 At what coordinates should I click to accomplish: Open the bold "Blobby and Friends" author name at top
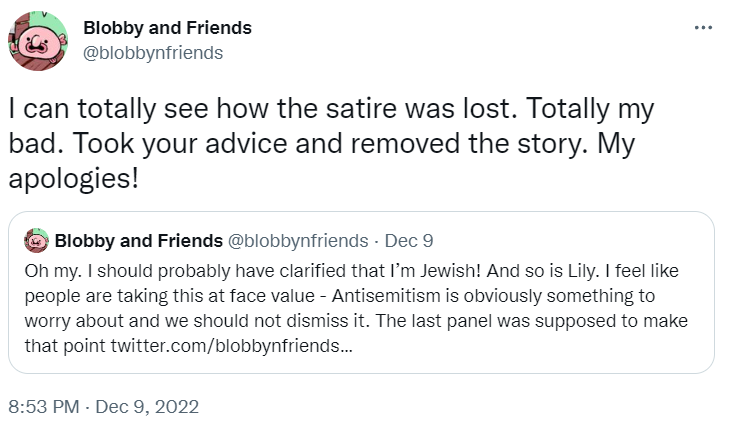pos(167,28)
